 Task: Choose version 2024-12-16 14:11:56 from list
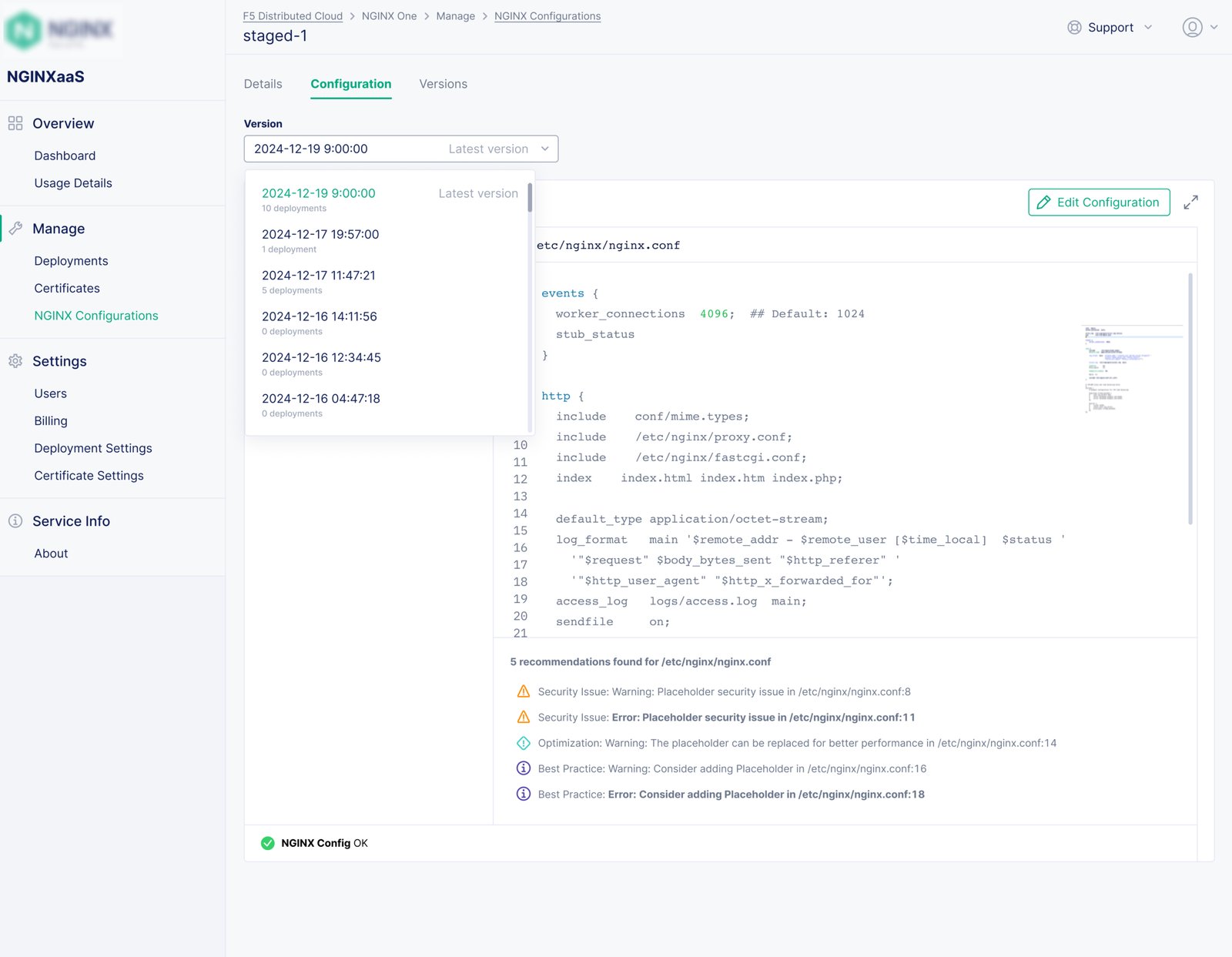click(320, 316)
